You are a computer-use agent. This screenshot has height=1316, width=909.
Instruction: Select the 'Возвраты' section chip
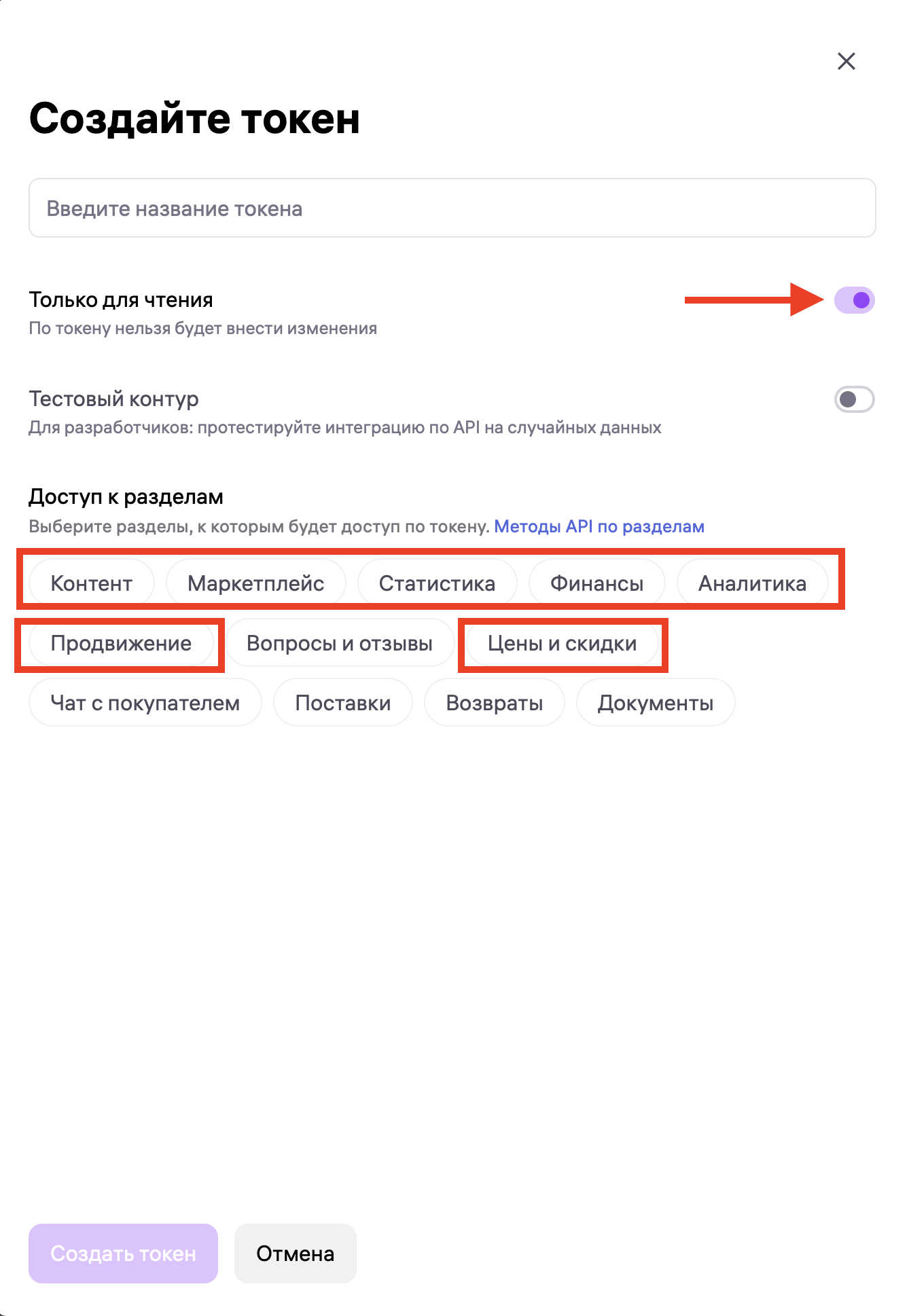click(x=494, y=703)
